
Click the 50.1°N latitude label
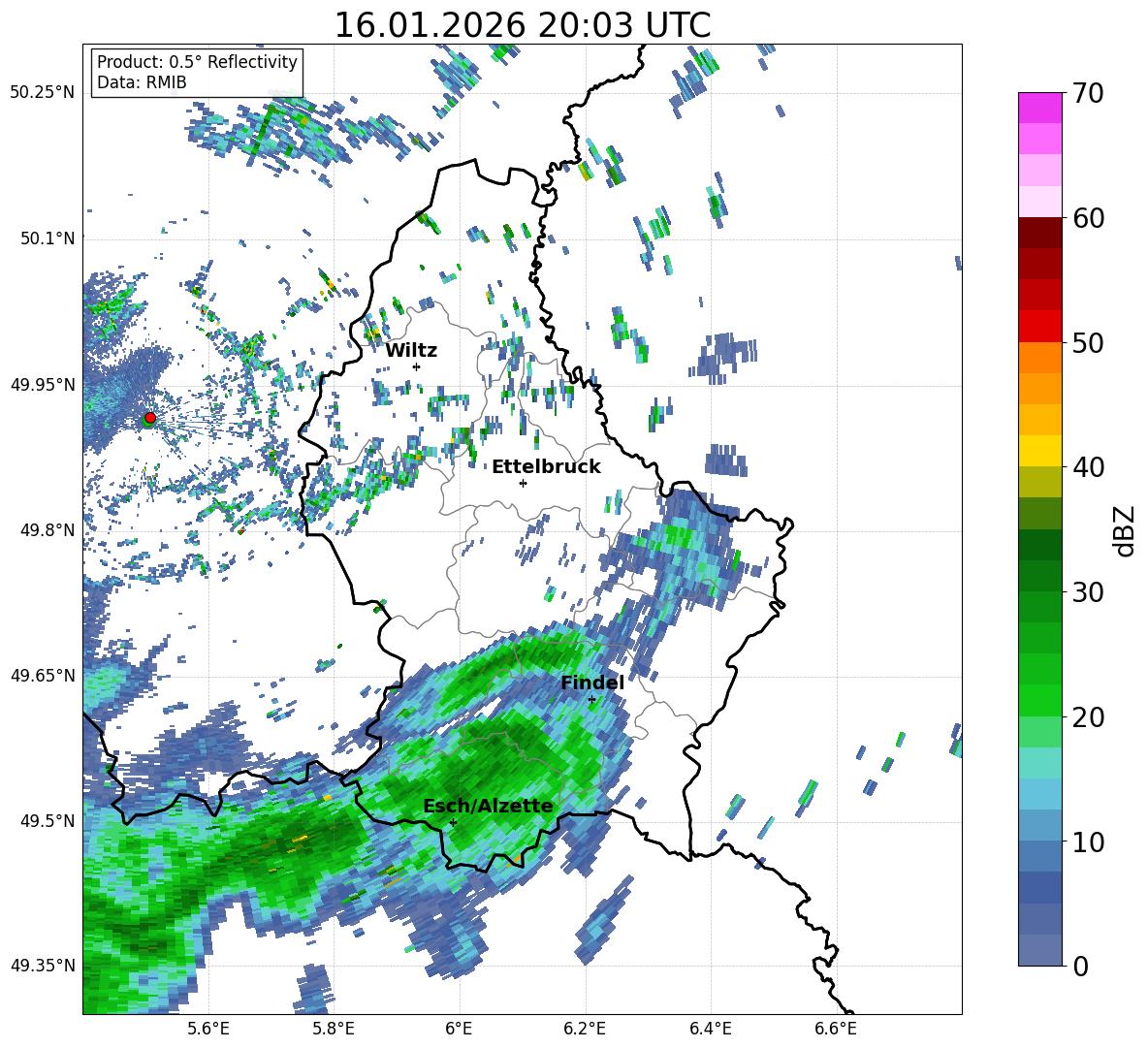(47, 238)
